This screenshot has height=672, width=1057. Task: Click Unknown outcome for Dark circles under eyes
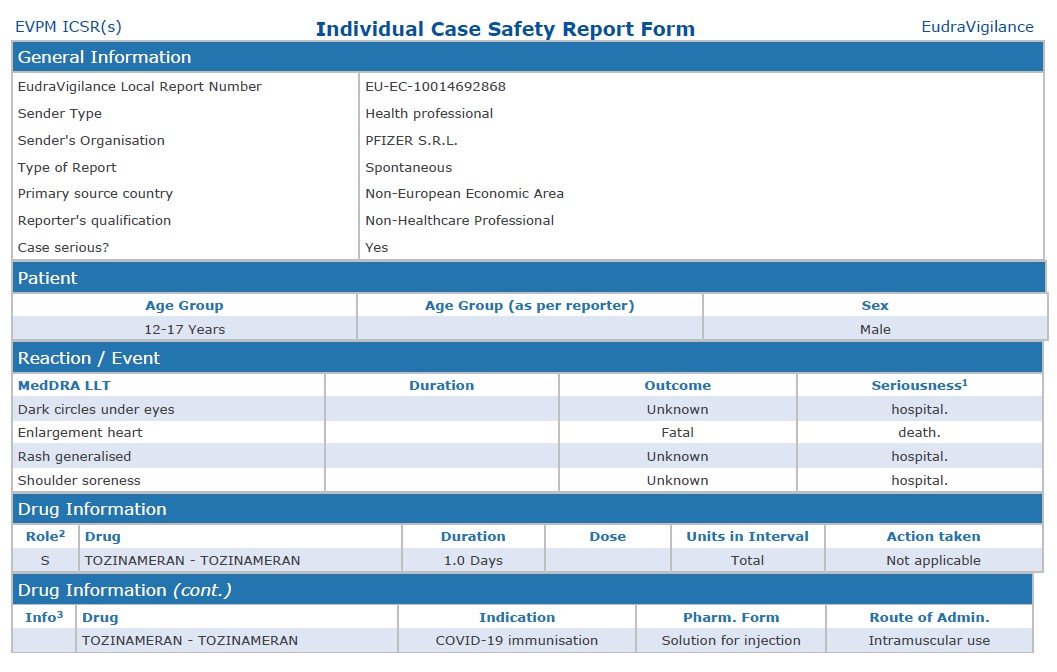[x=677, y=409]
